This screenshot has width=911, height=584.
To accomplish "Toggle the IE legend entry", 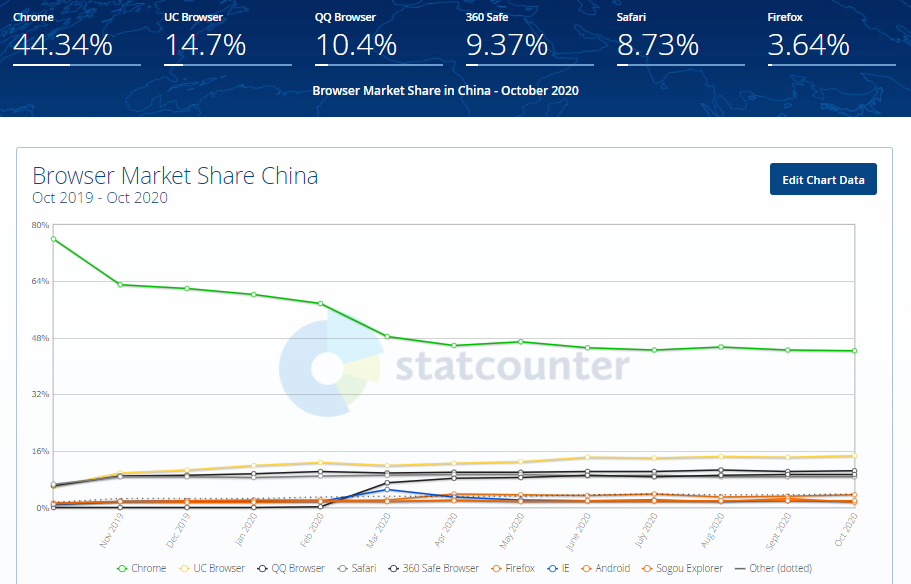I will tap(559, 568).
